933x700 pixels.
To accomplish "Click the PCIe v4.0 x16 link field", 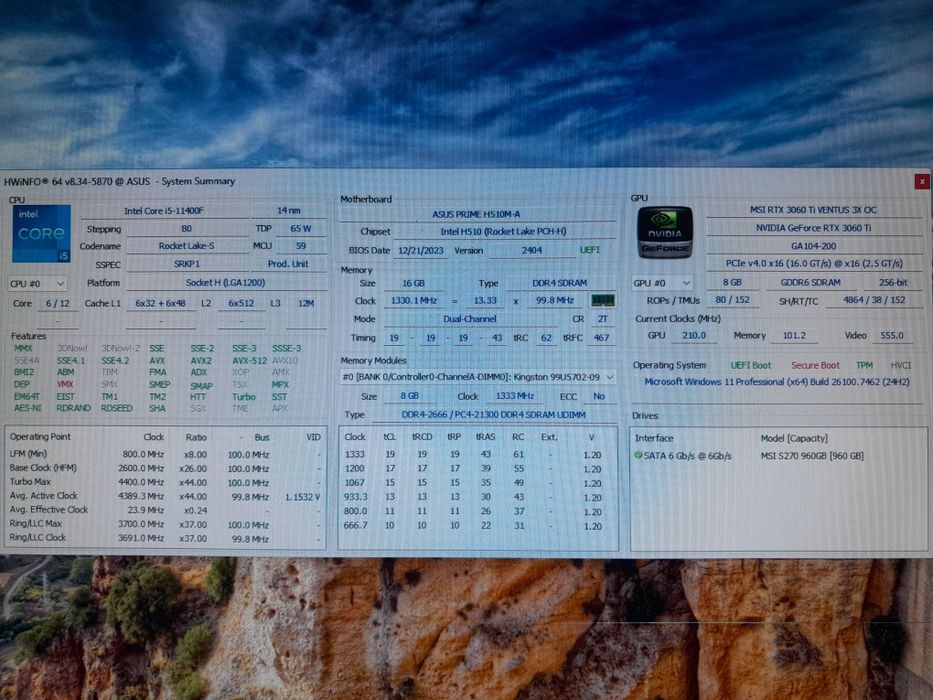I will click(813, 263).
